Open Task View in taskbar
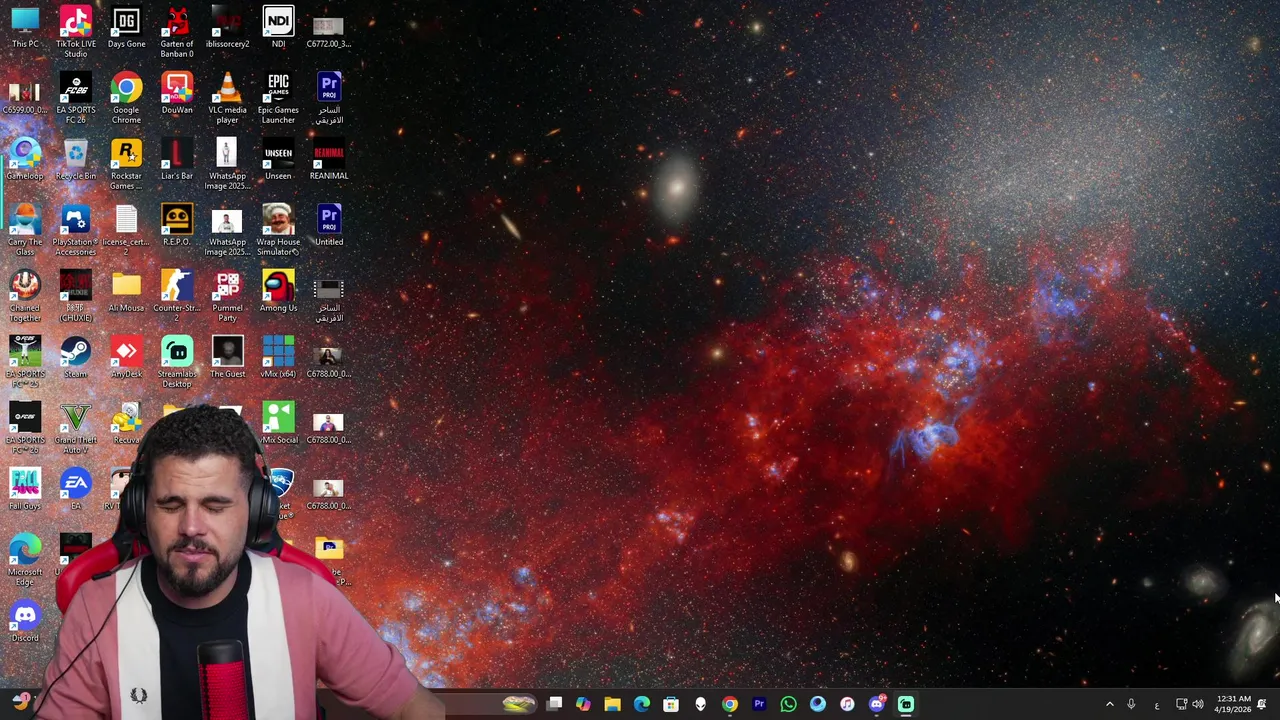1280x720 pixels. (555, 704)
